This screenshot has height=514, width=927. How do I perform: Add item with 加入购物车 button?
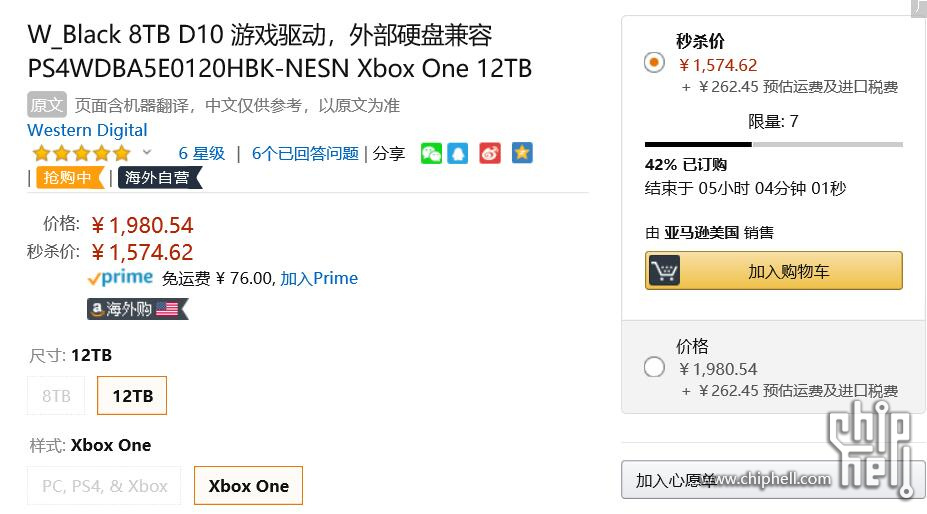click(774, 271)
